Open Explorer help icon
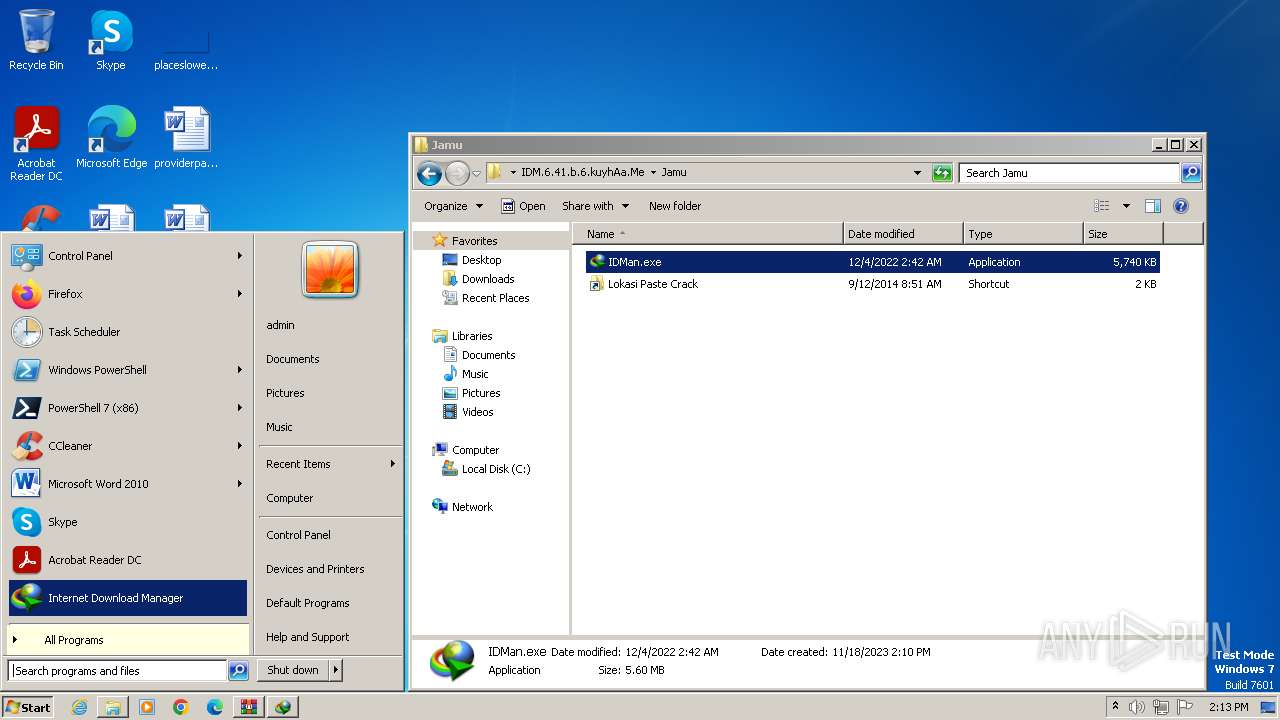This screenshot has height=720, width=1280. coord(1181,206)
